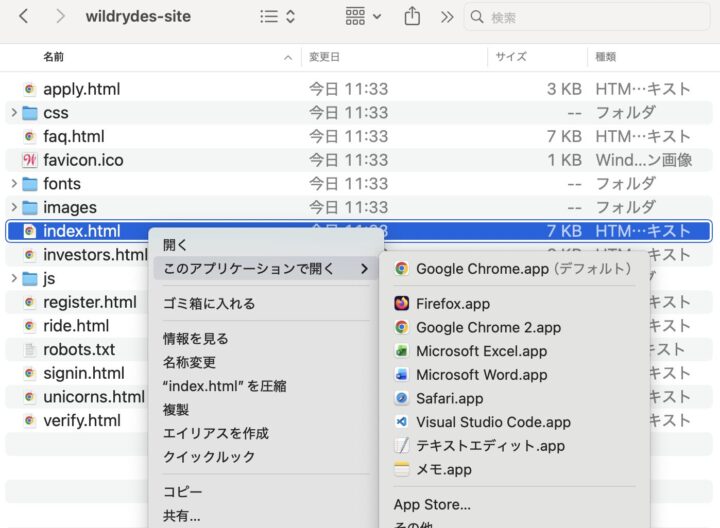Expand the fonts folder disclosure triangle
Screen dimensions: 720x528
point(13,184)
